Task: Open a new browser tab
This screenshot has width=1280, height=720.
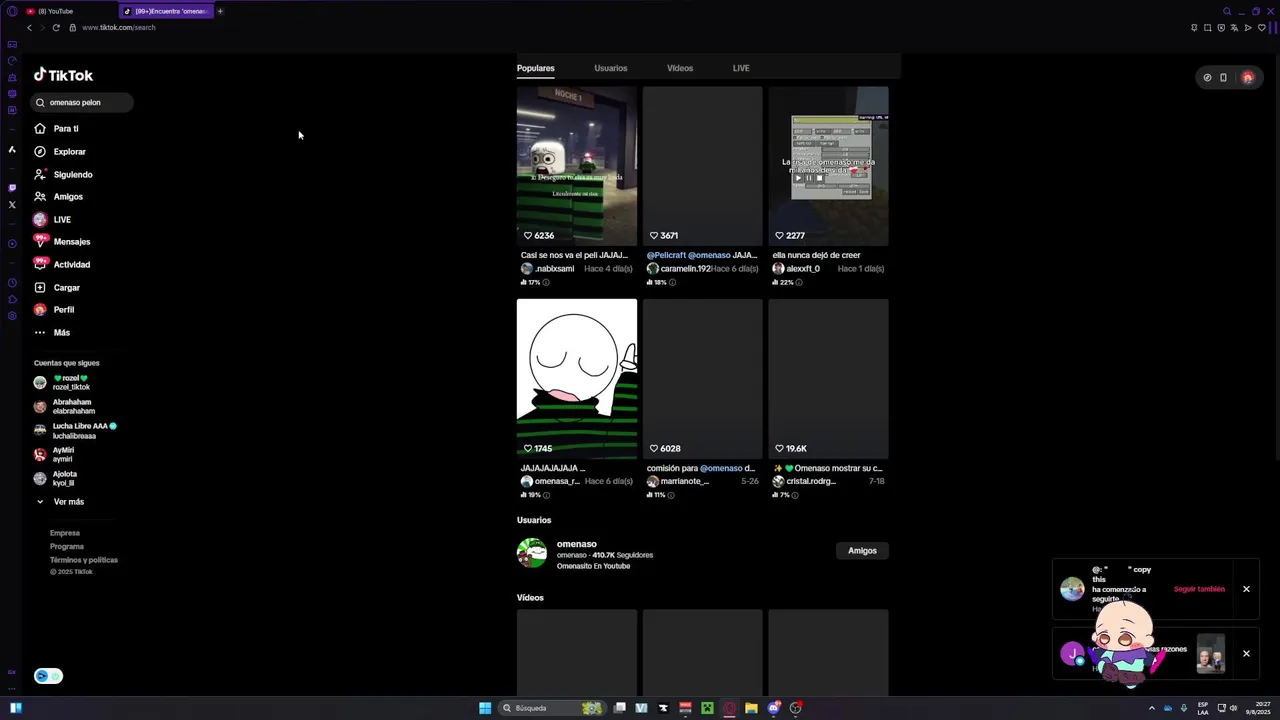Action: coord(220,11)
